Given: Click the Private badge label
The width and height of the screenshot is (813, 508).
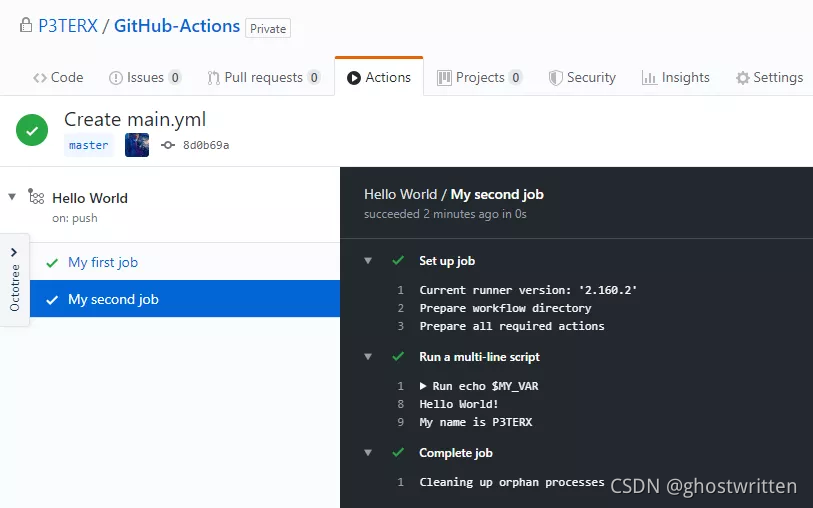Looking at the screenshot, I should (268, 29).
